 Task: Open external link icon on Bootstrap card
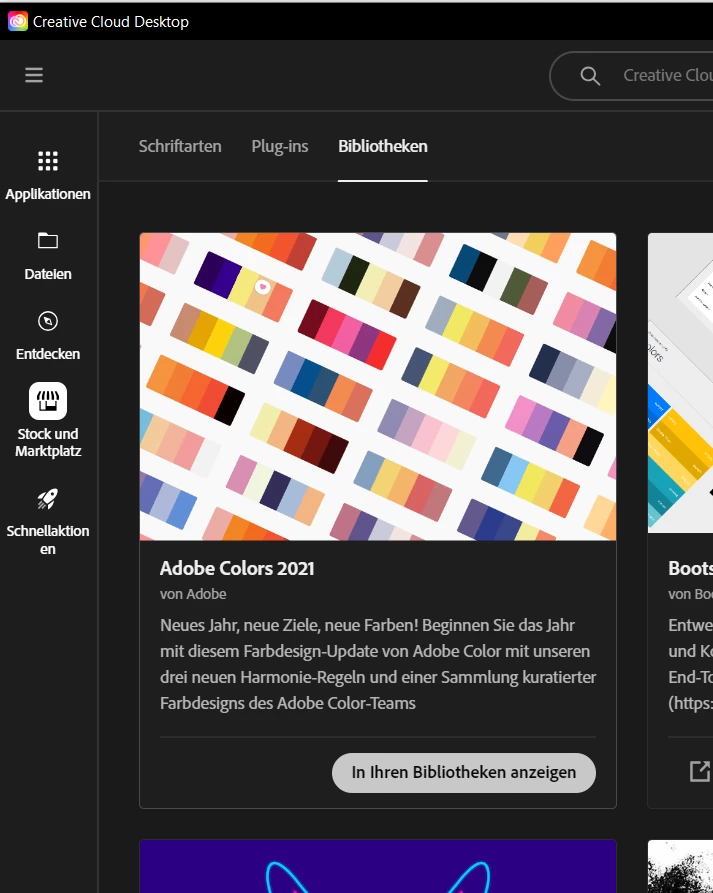[x=700, y=771]
